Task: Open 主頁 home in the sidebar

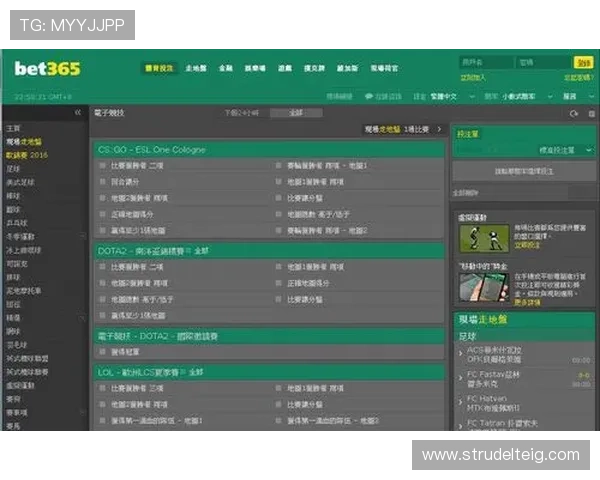Action: [13, 128]
